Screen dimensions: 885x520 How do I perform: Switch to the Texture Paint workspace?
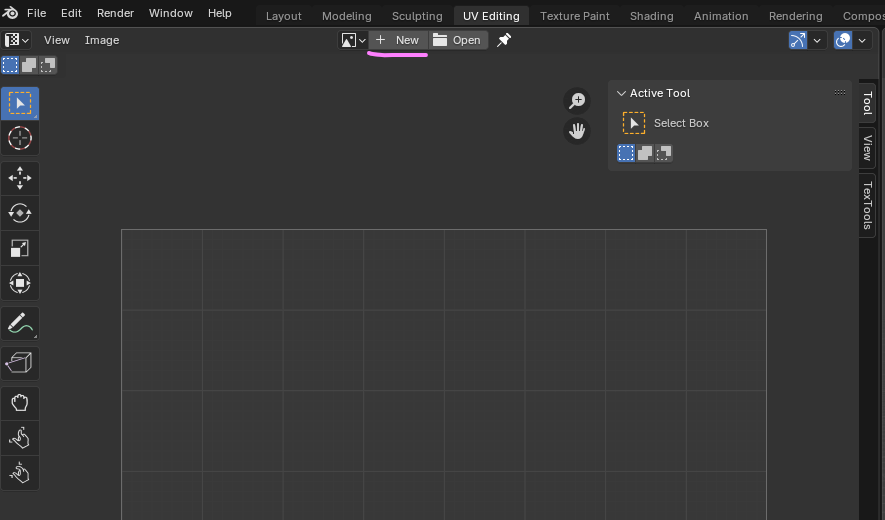click(x=575, y=16)
